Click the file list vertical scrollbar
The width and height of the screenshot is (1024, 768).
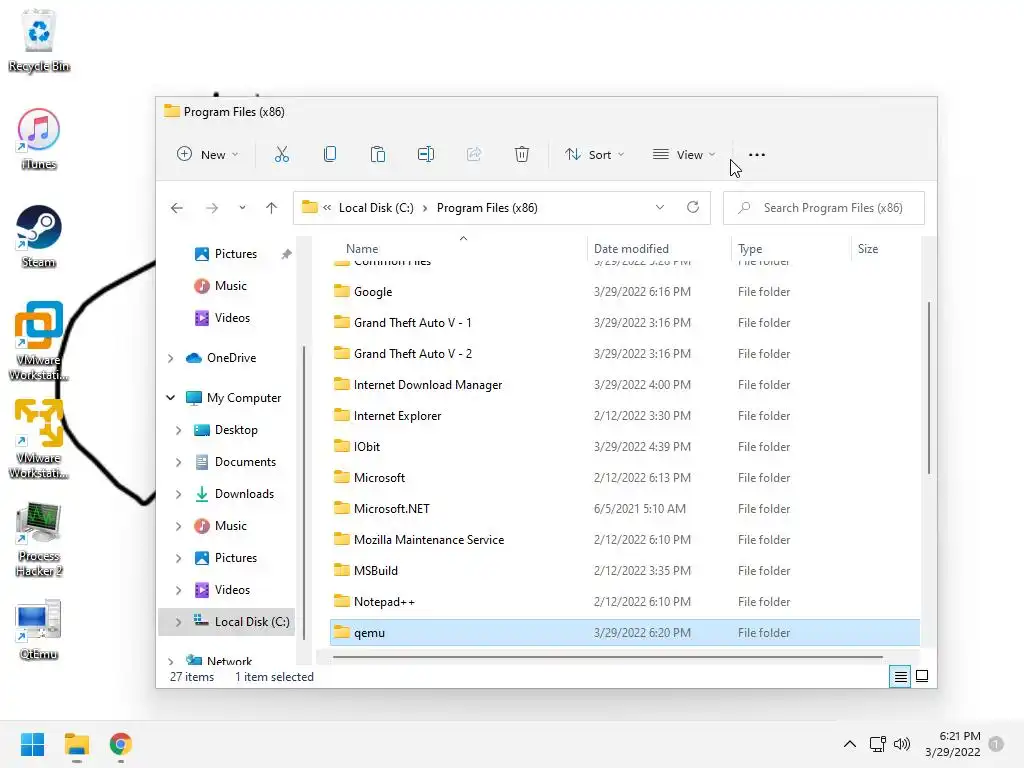929,388
